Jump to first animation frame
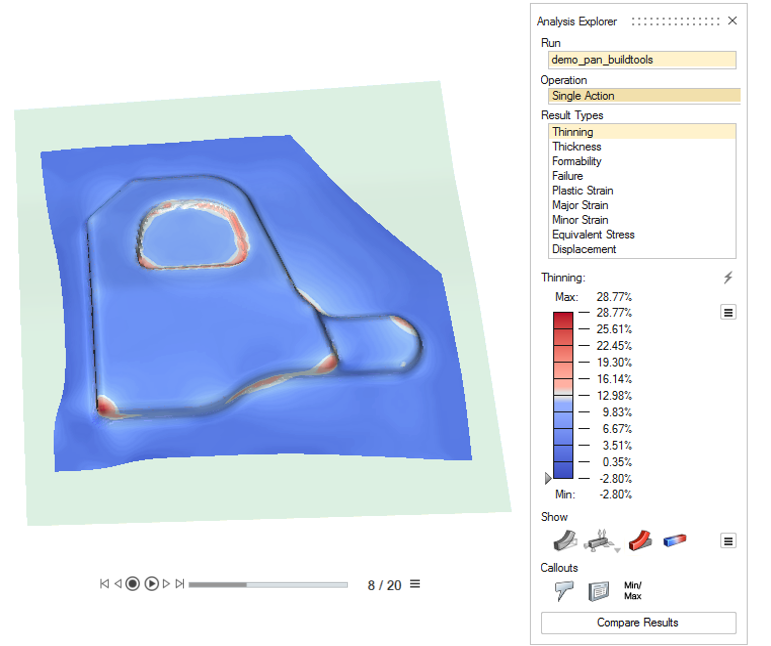 (104, 584)
